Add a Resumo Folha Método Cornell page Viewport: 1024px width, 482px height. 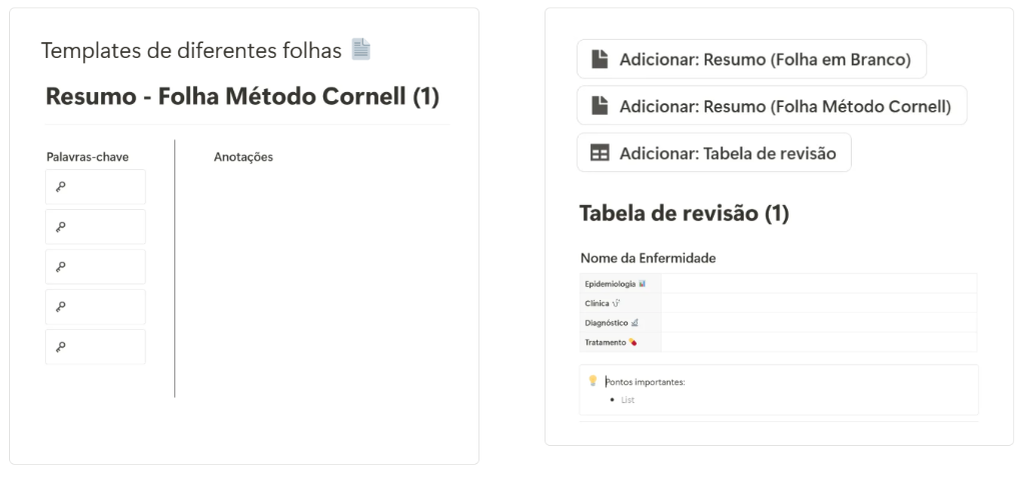tap(772, 106)
